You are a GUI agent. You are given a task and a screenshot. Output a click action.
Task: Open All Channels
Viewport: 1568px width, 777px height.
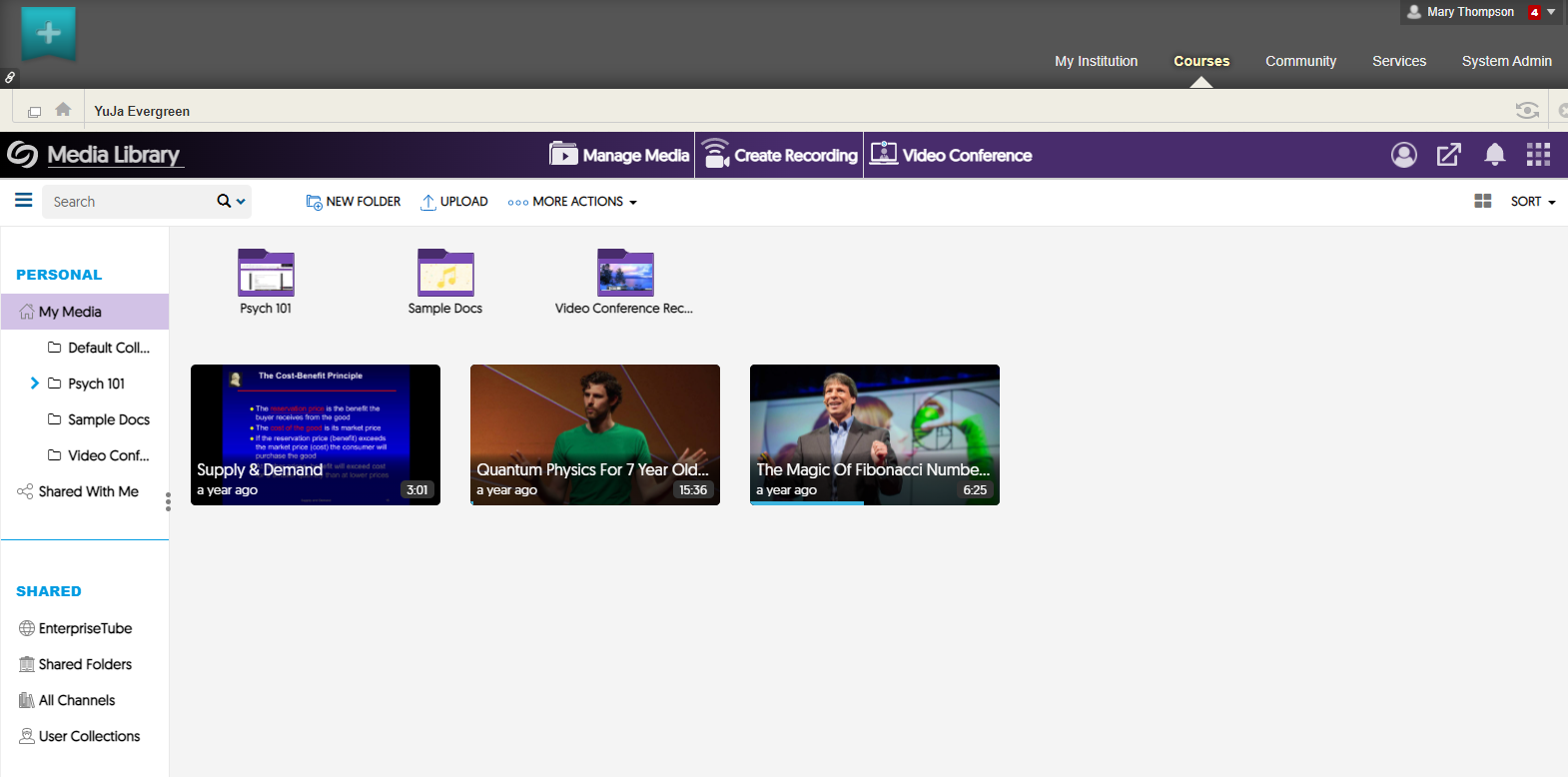(67, 700)
